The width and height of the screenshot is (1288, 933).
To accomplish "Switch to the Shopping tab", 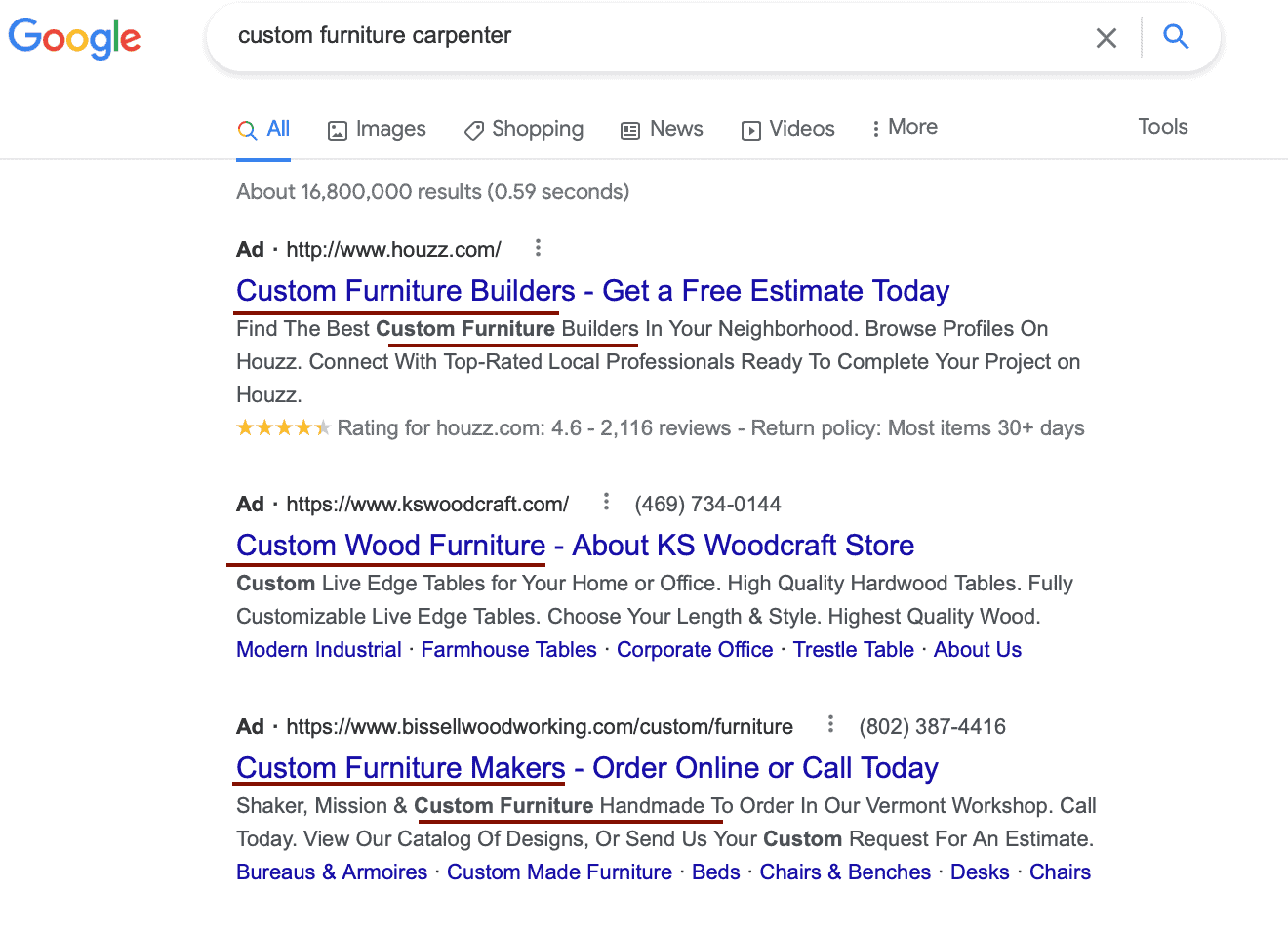I will coord(524,129).
